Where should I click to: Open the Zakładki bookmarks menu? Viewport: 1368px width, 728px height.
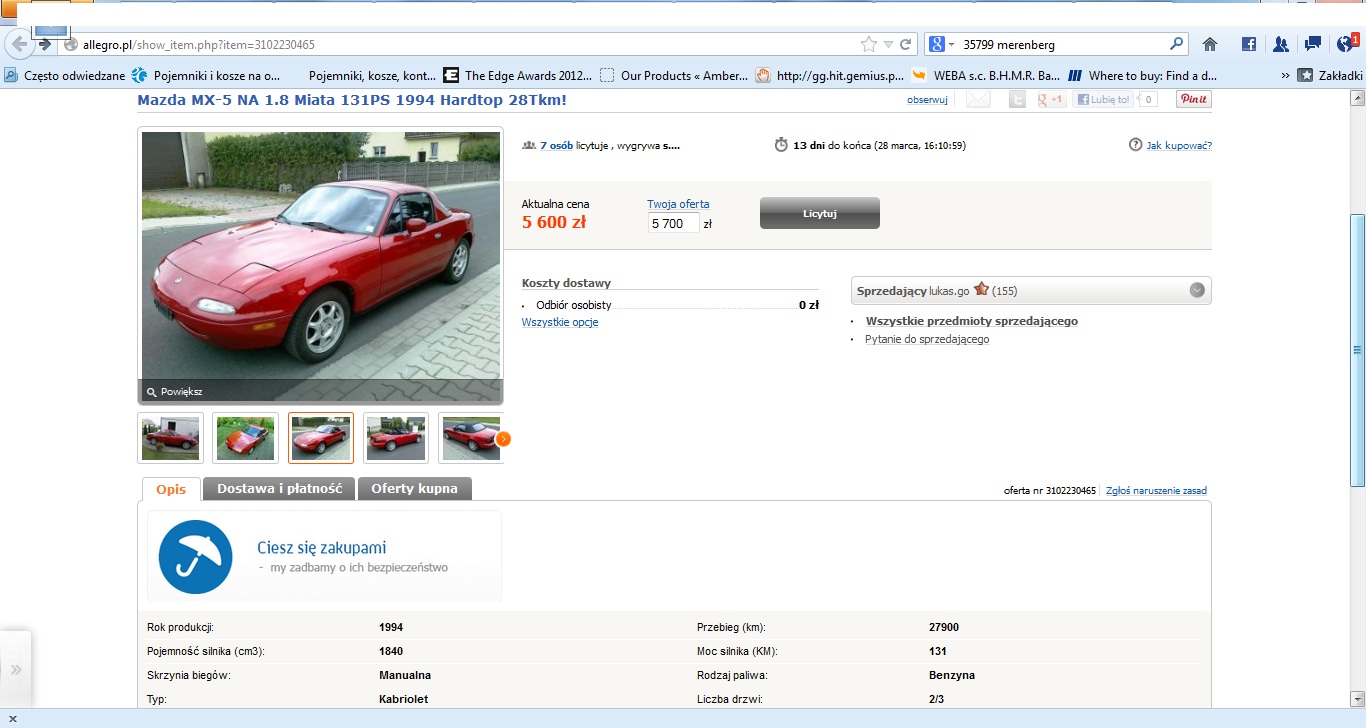[x=1330, y=75]
